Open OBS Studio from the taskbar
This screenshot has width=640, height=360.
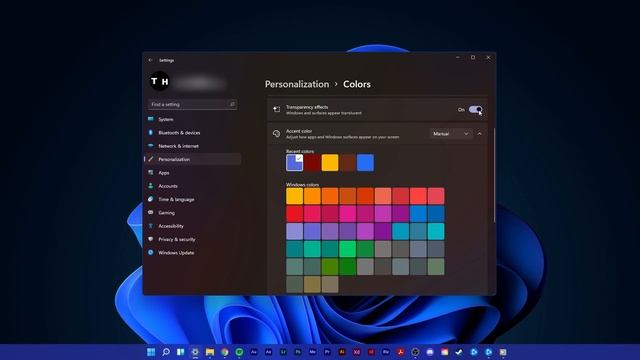(415, 352)
